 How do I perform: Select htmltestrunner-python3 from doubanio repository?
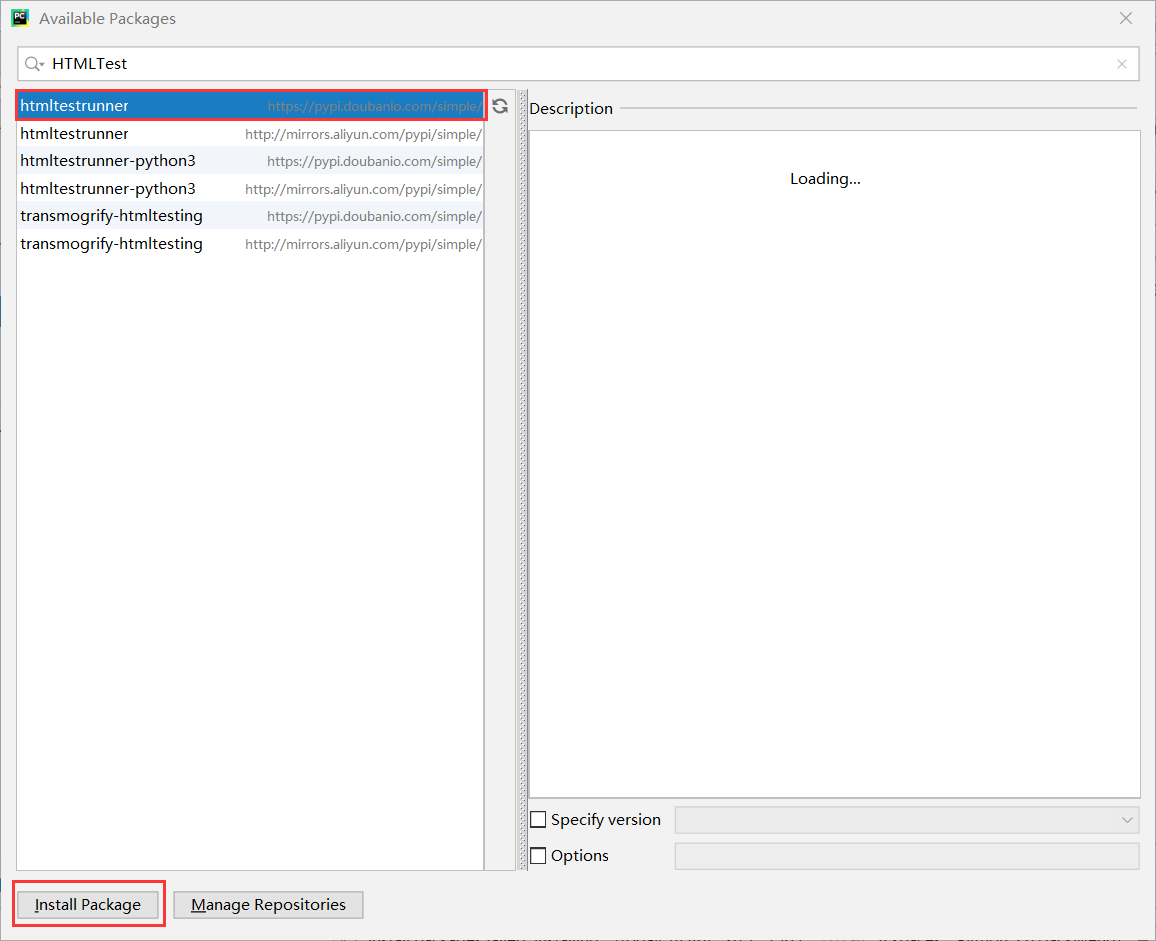pos(251,161)
